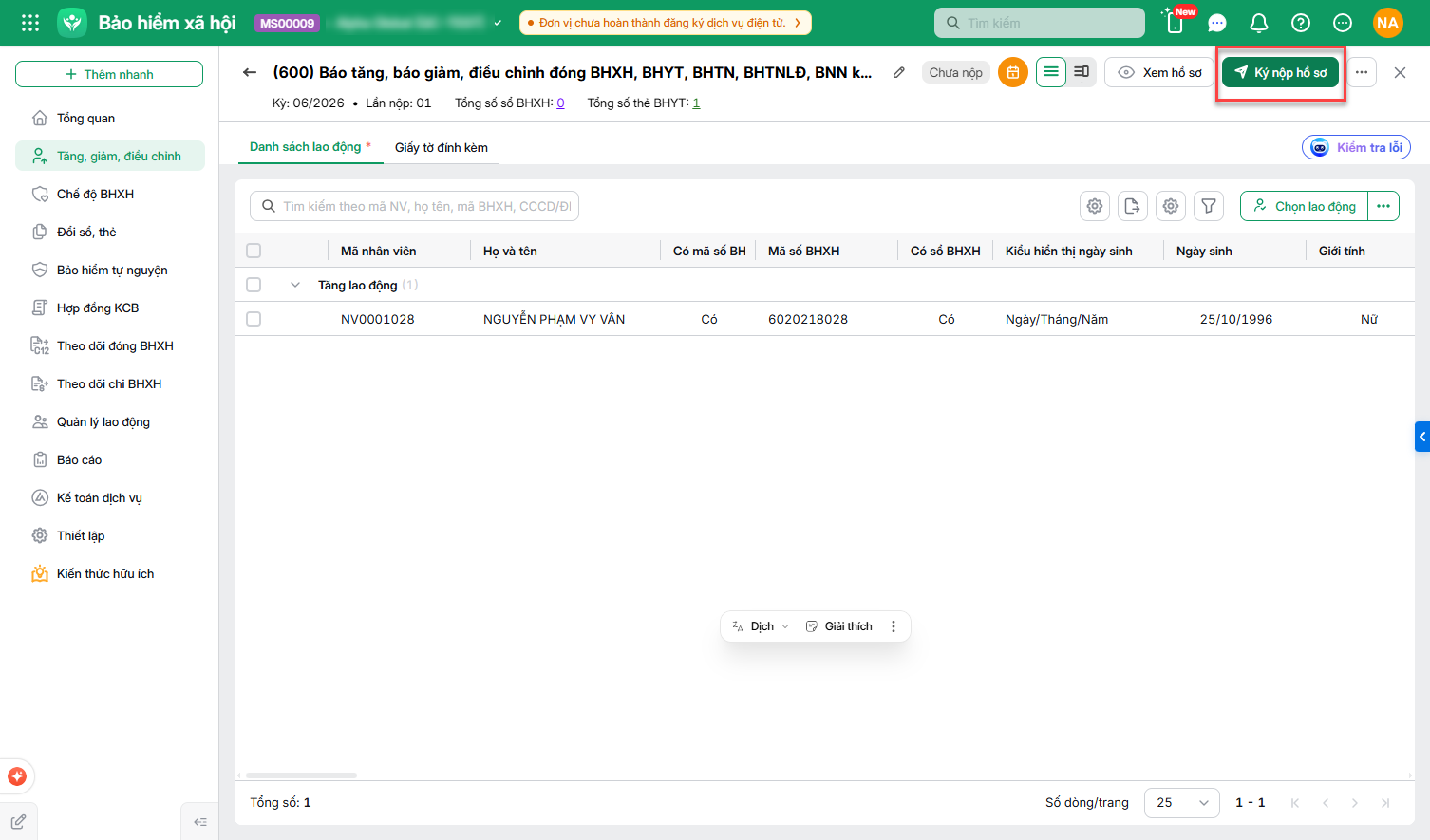Collapse the Tăng lao động group chevron
1430x840 pixels.
pos(295,285)
